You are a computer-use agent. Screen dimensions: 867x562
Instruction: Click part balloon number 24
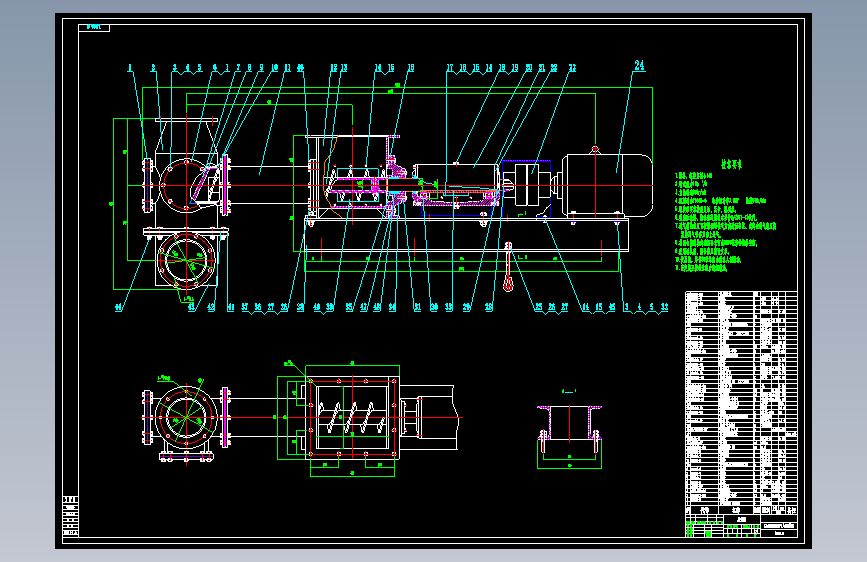pyautogui.click(x=639, y=65)
